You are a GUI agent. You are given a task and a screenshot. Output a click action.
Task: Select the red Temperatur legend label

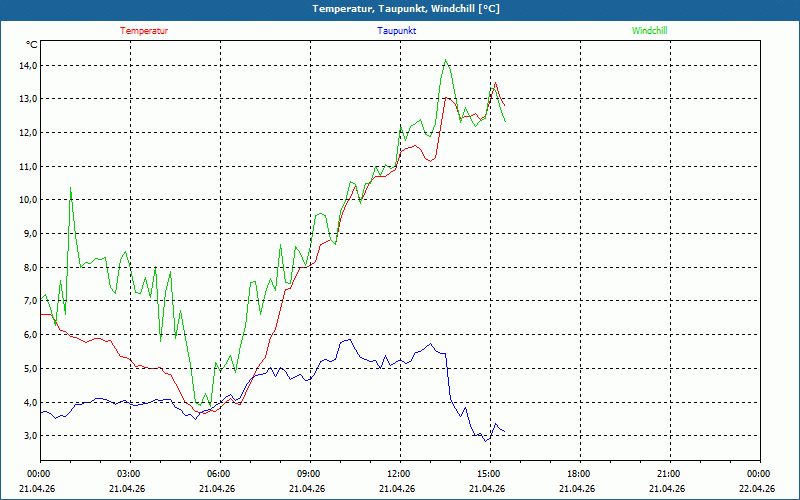click(x=144, y=31)
